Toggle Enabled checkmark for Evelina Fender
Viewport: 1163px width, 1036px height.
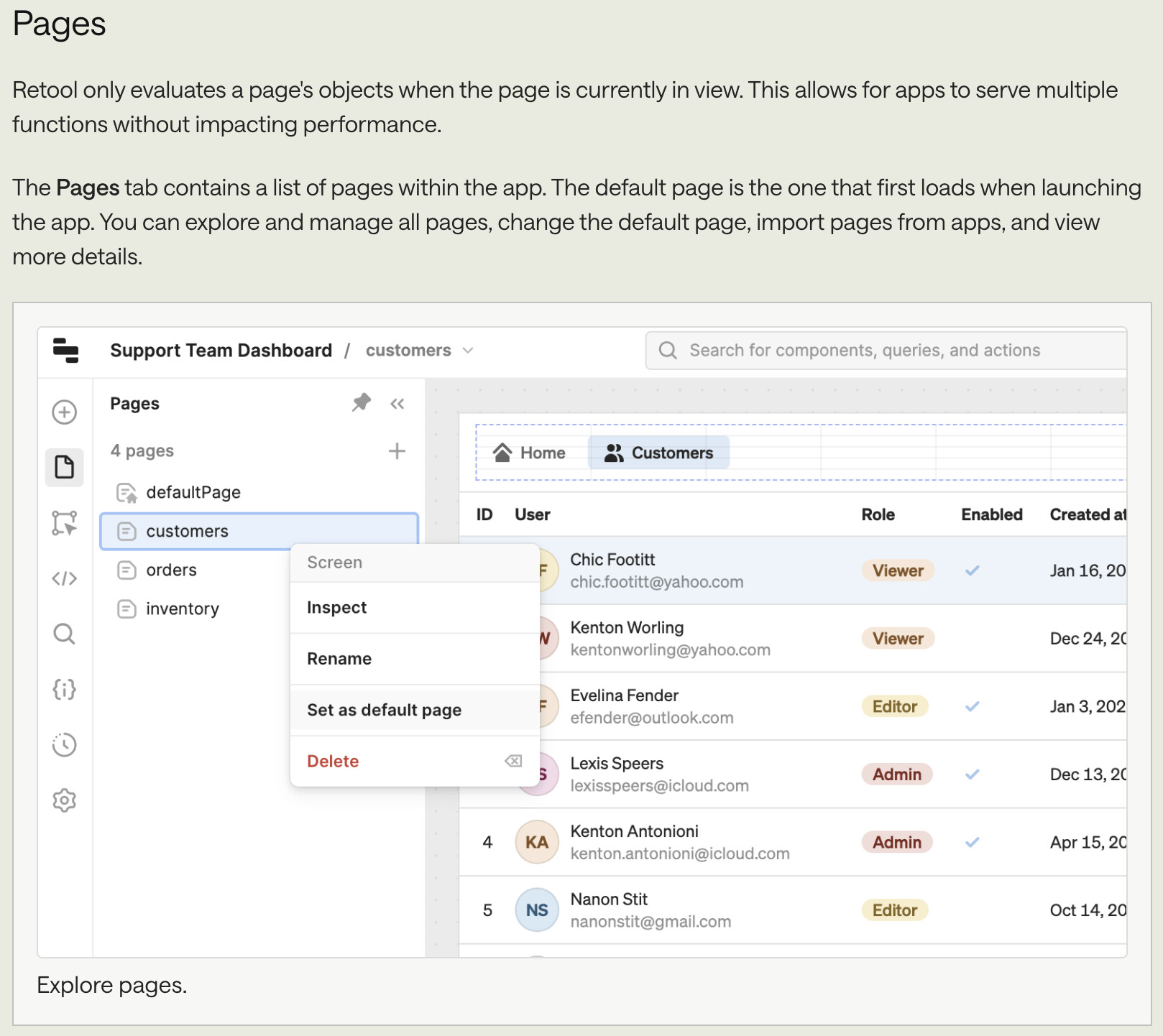[972, 706]
